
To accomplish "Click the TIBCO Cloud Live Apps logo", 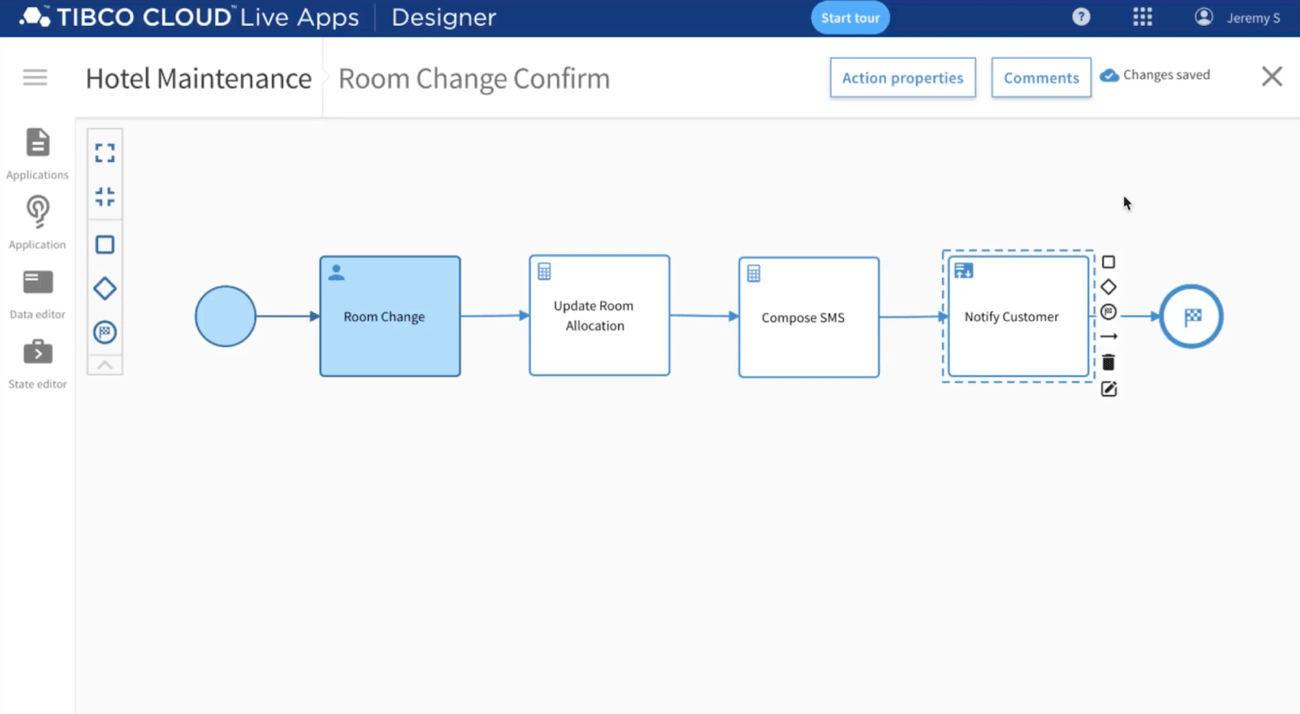I will click(x=189, y=17).
